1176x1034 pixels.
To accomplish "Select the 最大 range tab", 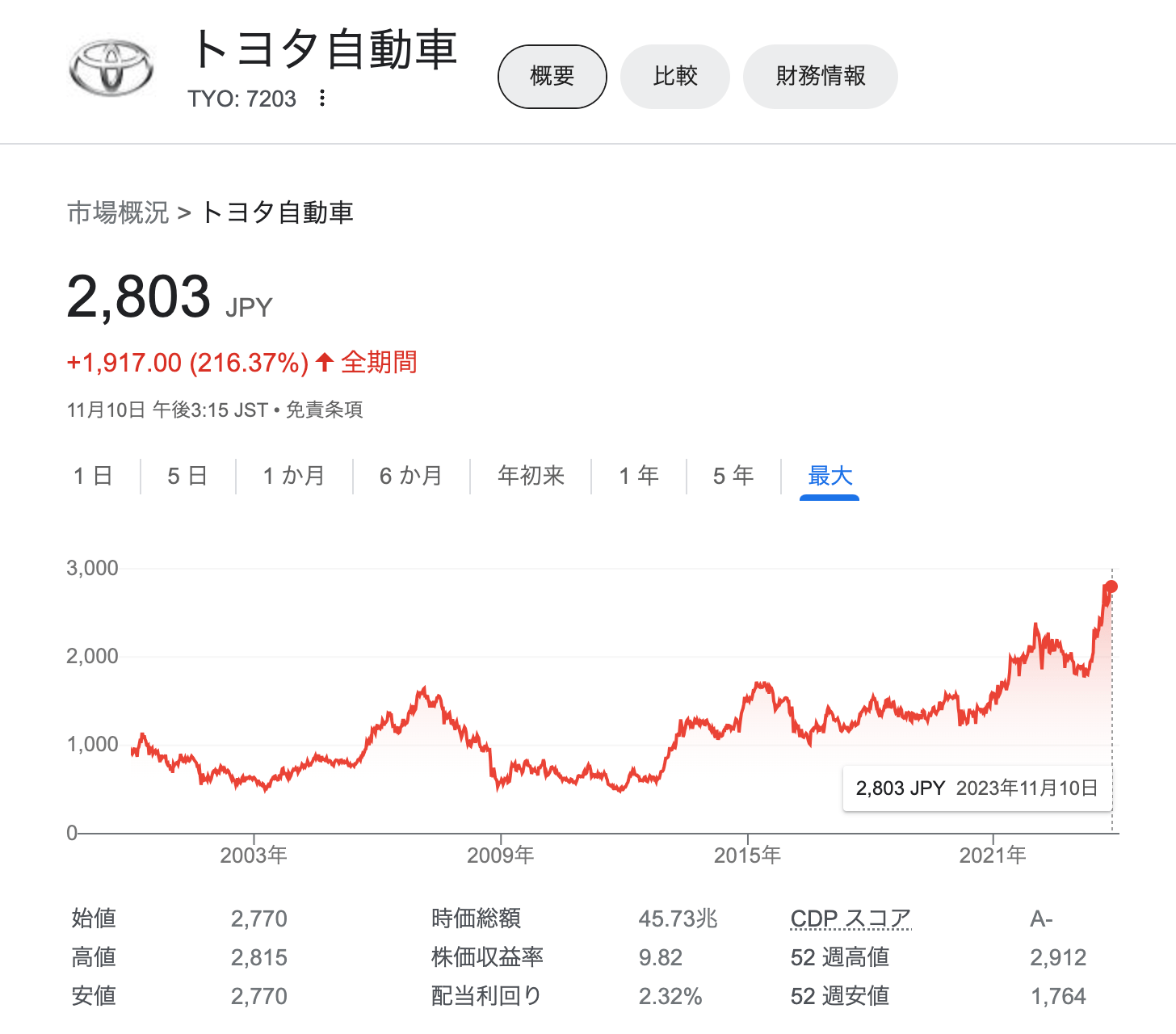I will (x=830, y=476).
